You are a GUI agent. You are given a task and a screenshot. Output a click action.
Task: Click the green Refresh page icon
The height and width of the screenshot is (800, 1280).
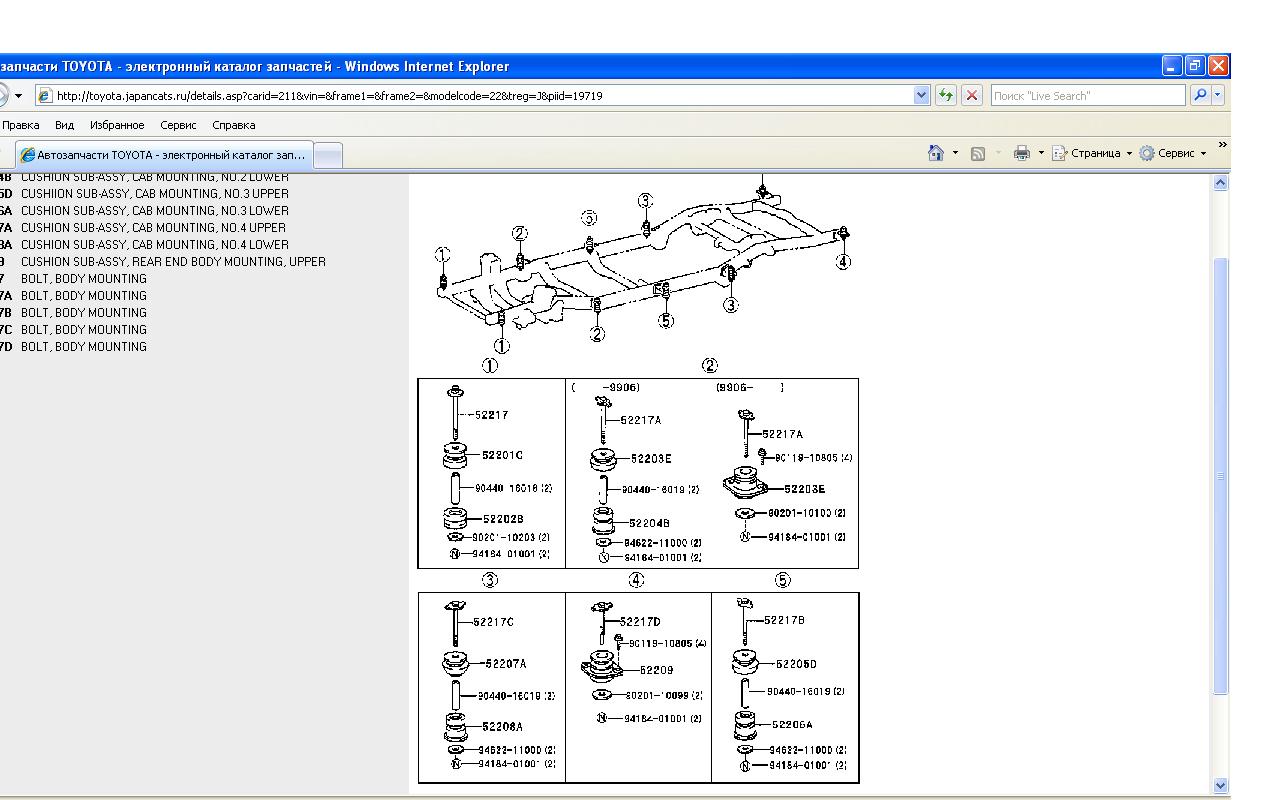tap(945, 96)
